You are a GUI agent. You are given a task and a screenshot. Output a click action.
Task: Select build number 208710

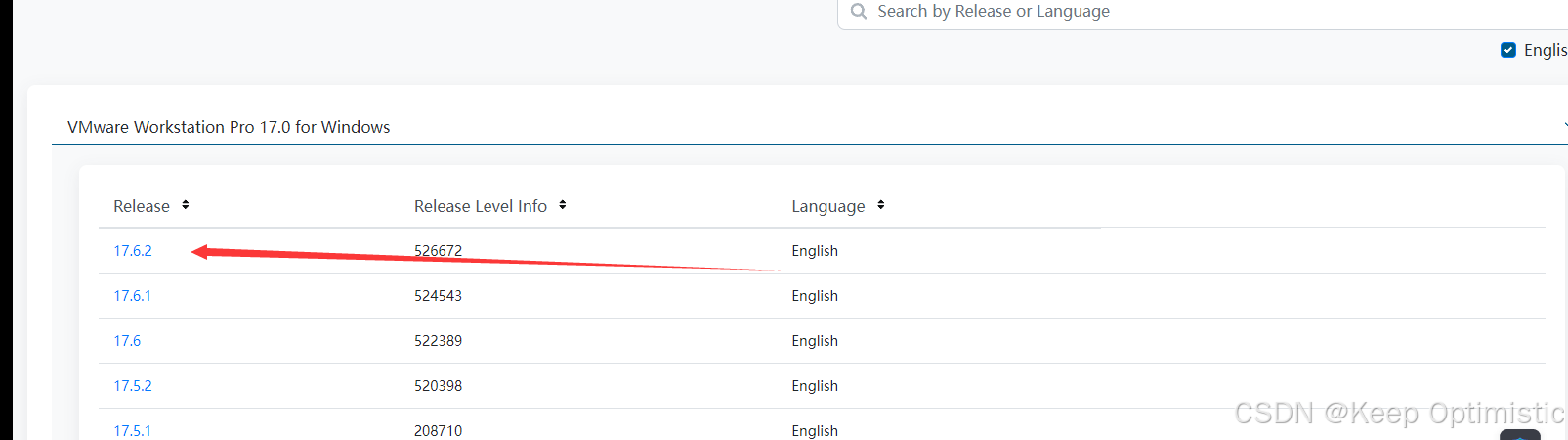[438, 431]
